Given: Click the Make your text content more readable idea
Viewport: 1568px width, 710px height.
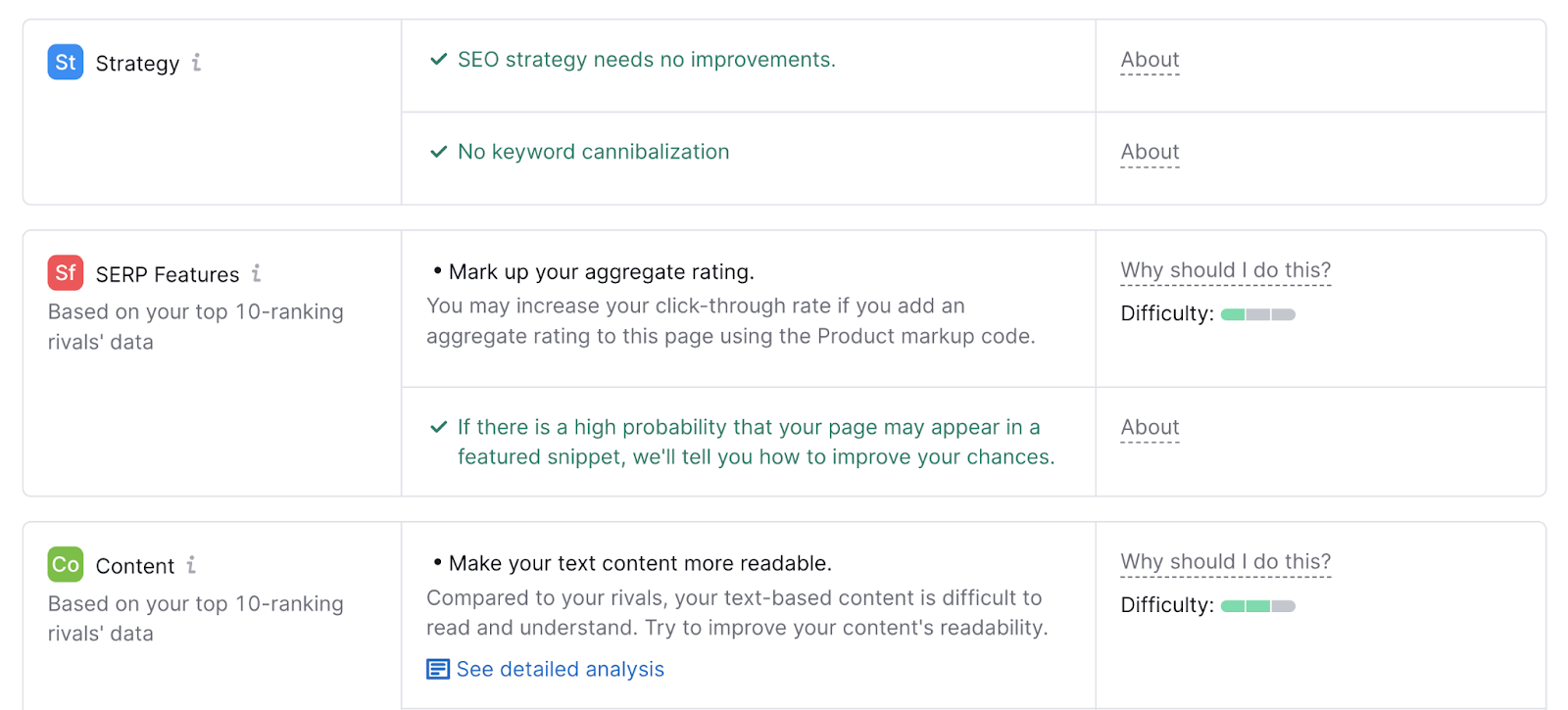Looking at the screenshot, I should point(639,564).
